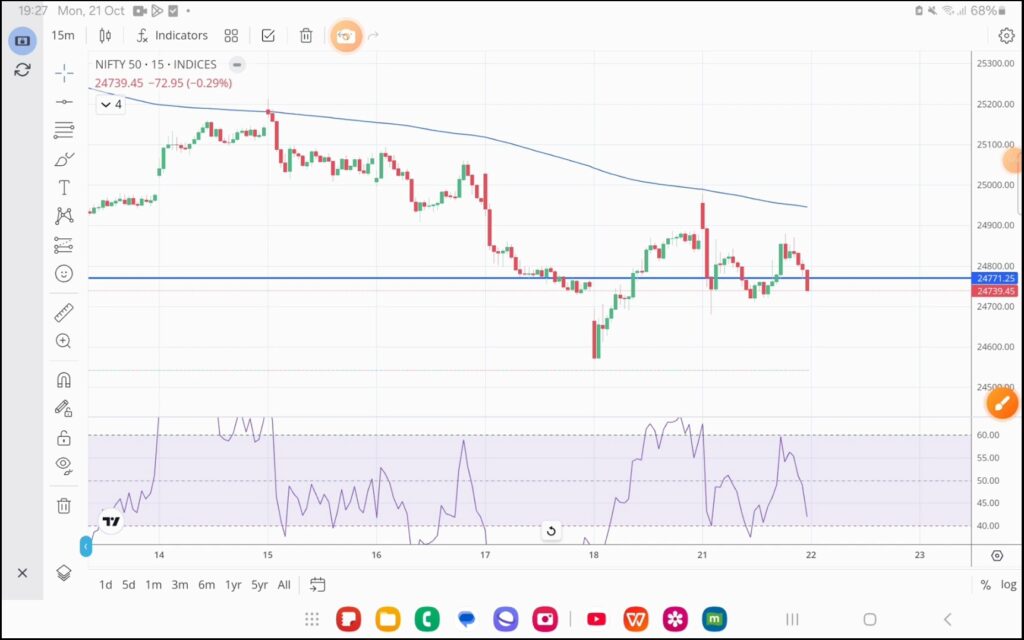Viewport: 1024px width, 640px height.
Task: Select the blue 24771.25 price label
Action: coord(995,278)
